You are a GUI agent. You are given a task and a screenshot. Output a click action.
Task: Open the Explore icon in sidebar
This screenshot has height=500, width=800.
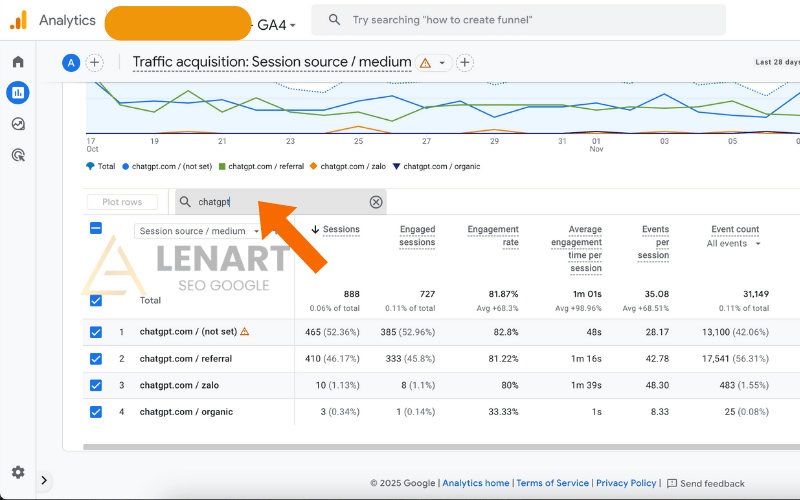pos(17,124)
